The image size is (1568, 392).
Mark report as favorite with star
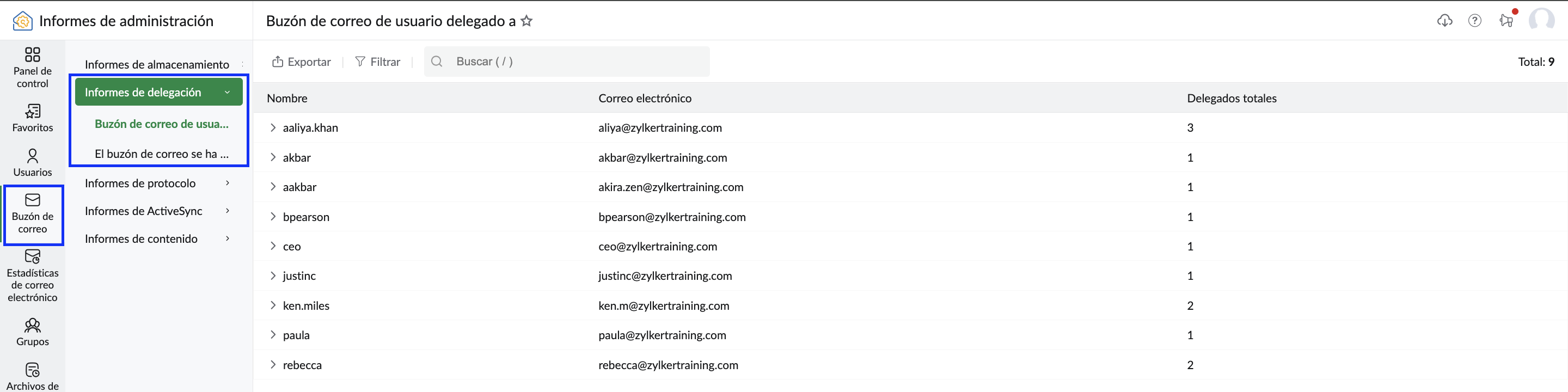click(526, 21)
